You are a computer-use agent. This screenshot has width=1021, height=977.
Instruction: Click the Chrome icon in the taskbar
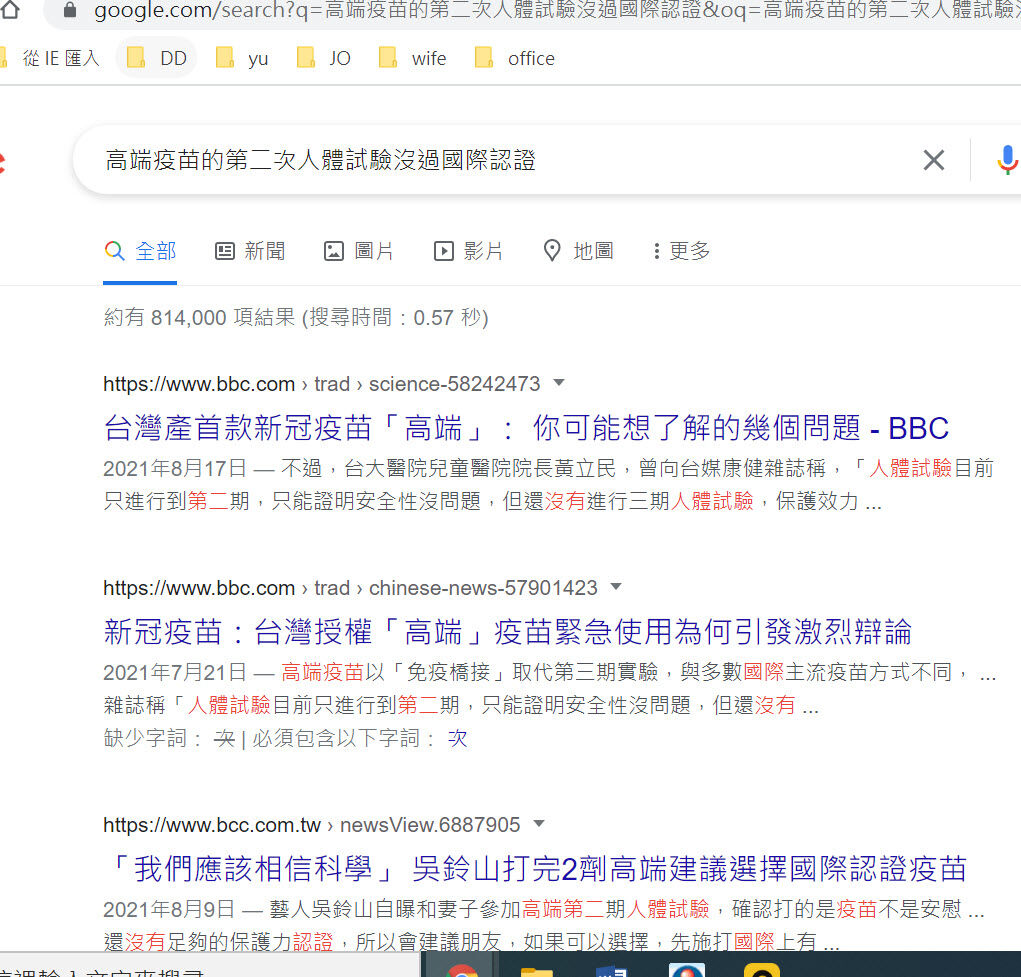tap(462, 969)
